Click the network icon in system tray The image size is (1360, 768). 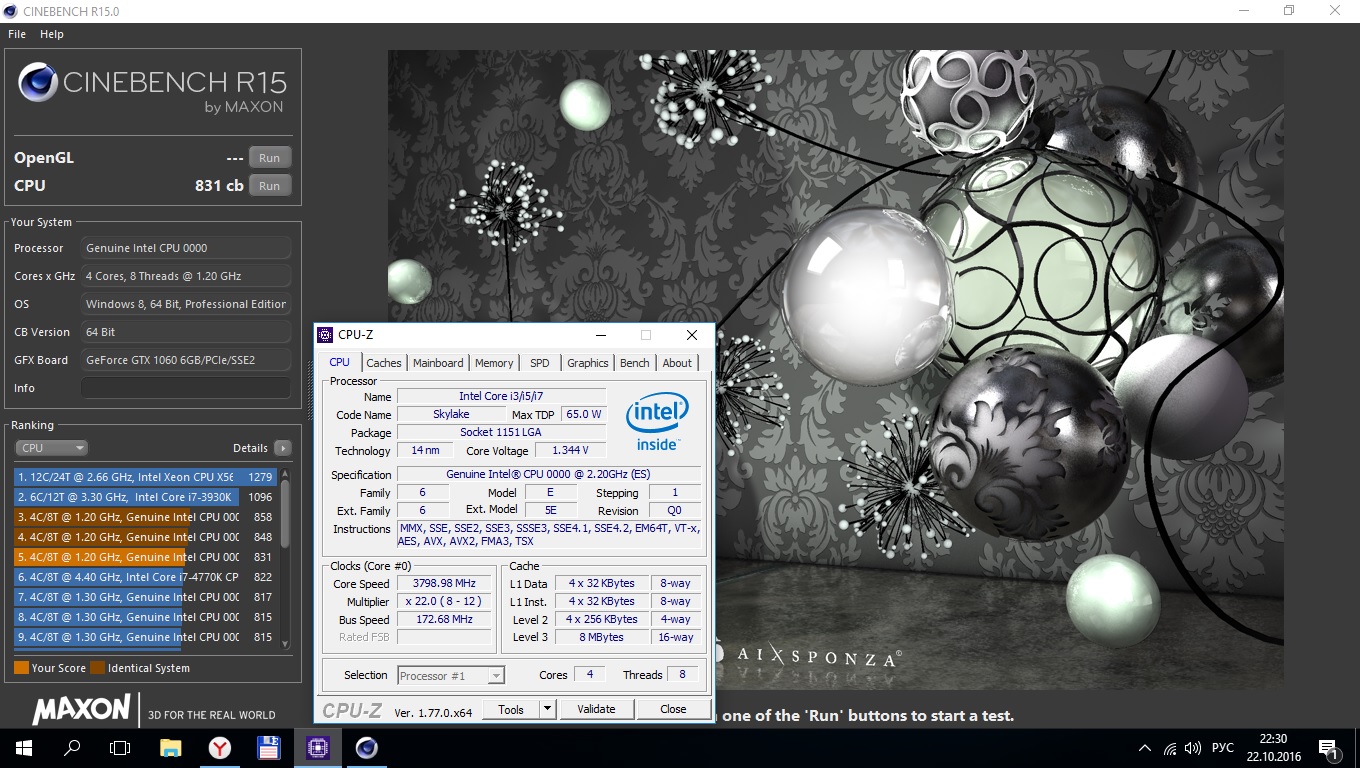click(x=1170, y=748)
